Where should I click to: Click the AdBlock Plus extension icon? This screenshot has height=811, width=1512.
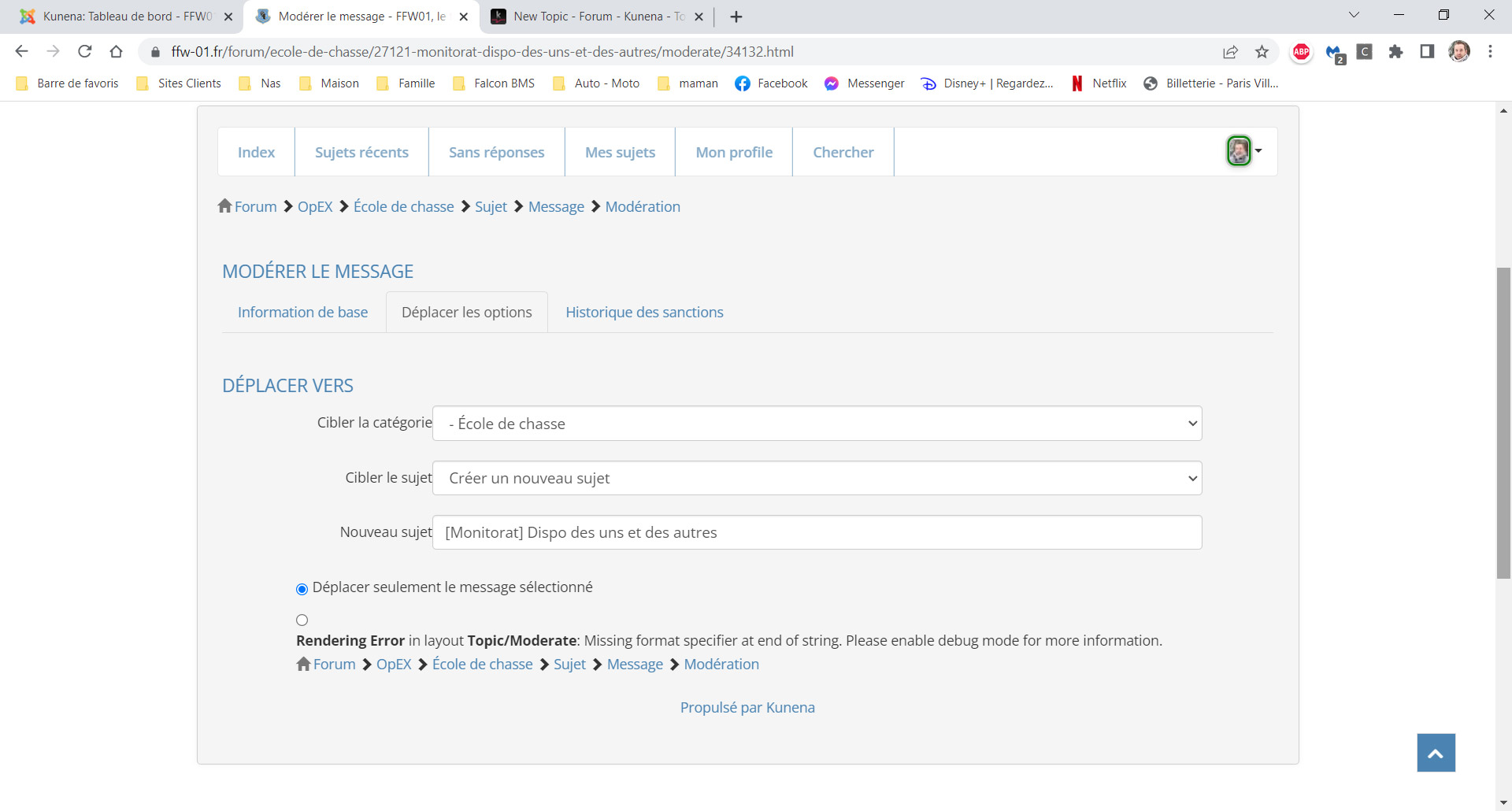[x=1301, y=52]
